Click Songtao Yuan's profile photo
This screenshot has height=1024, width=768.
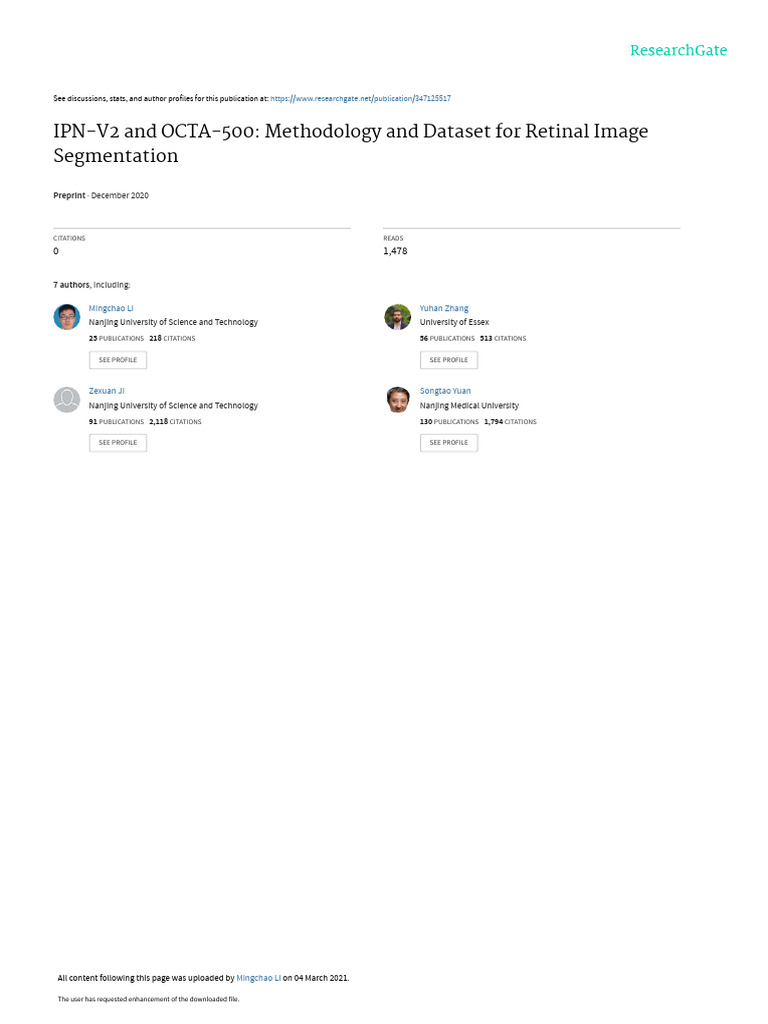[397, 400]
